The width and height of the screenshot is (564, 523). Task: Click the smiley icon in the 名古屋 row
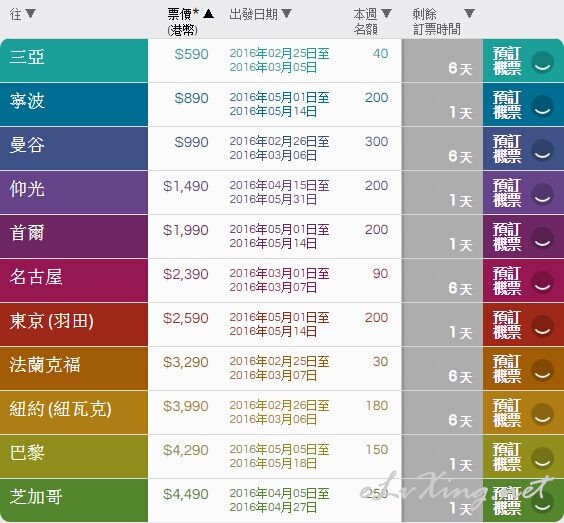click(x=542, y=282)
